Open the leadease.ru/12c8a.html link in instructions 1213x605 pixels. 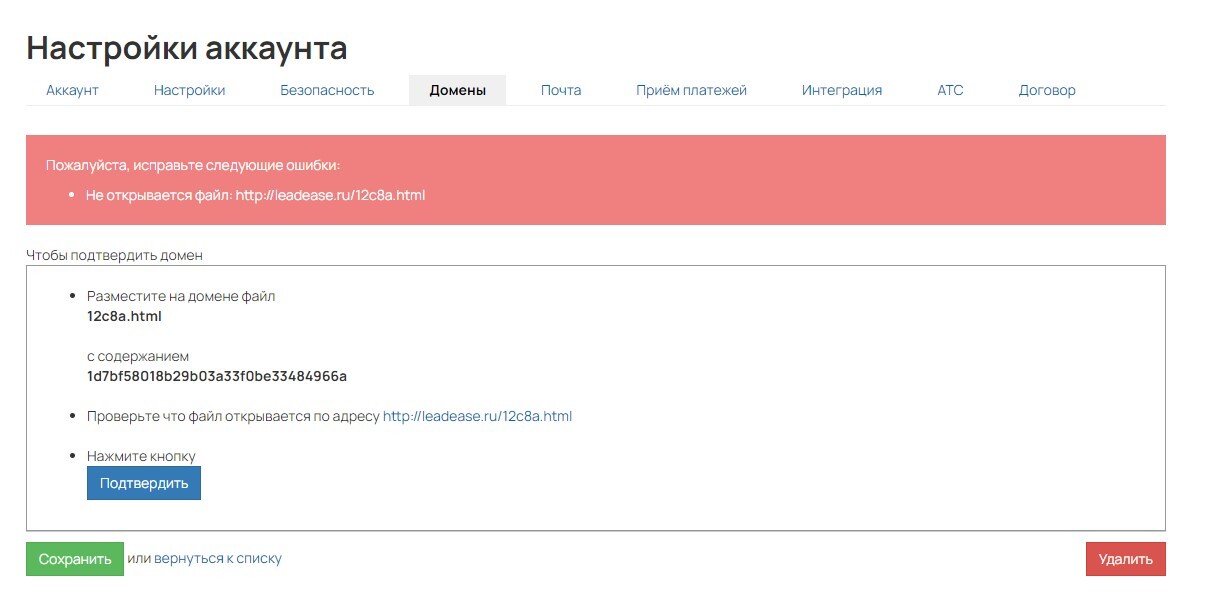pos(477,416)
